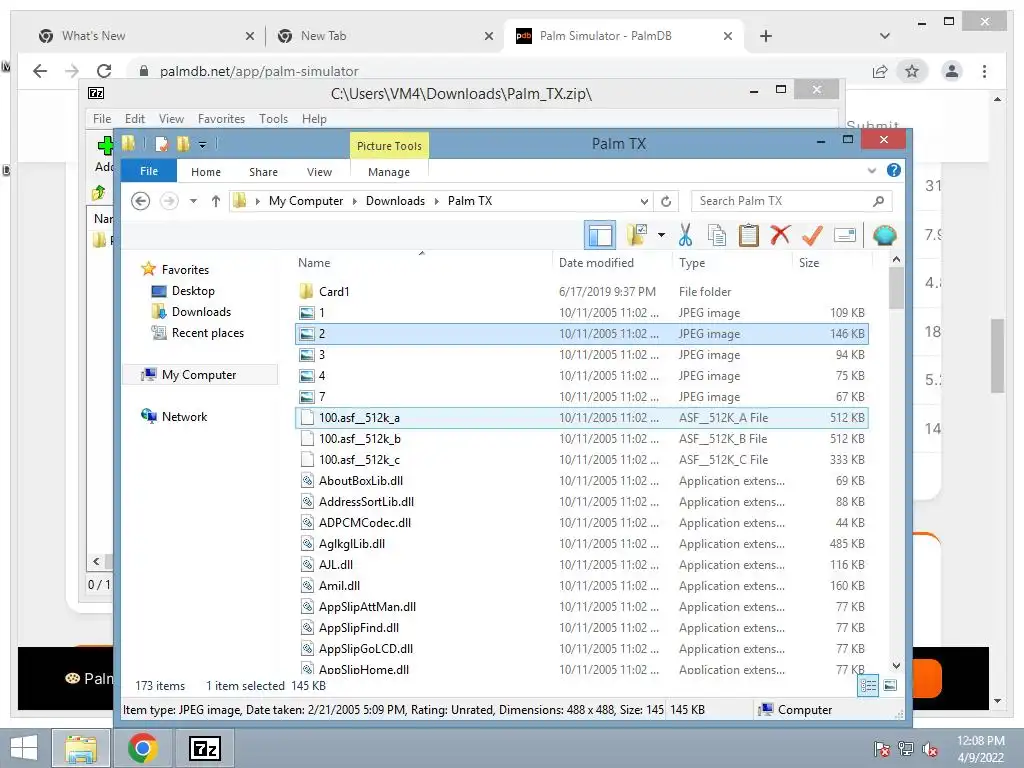Viewport: 1024px width, 768px height.
Task: Click Windows Start button
Action: [24, 748]
